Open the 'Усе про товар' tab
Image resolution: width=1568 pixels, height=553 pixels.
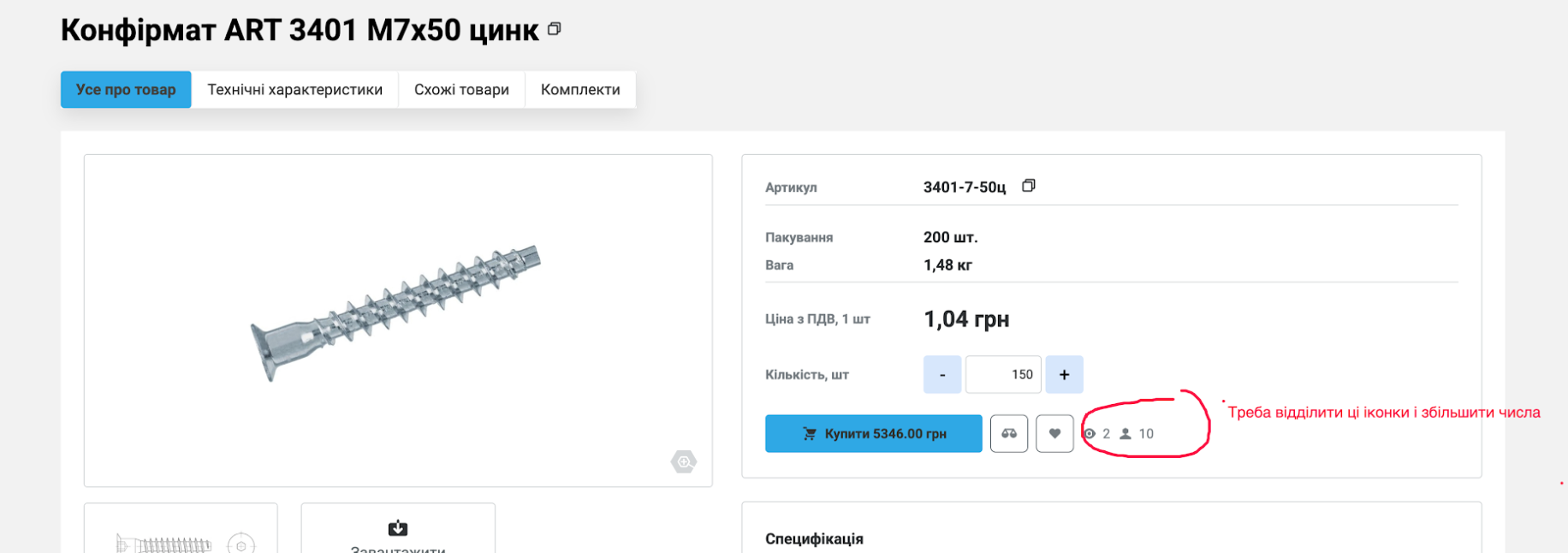point(126,90)
